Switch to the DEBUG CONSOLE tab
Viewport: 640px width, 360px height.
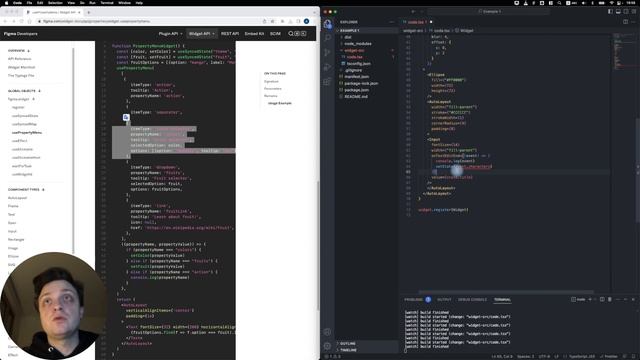coord(472,300)
